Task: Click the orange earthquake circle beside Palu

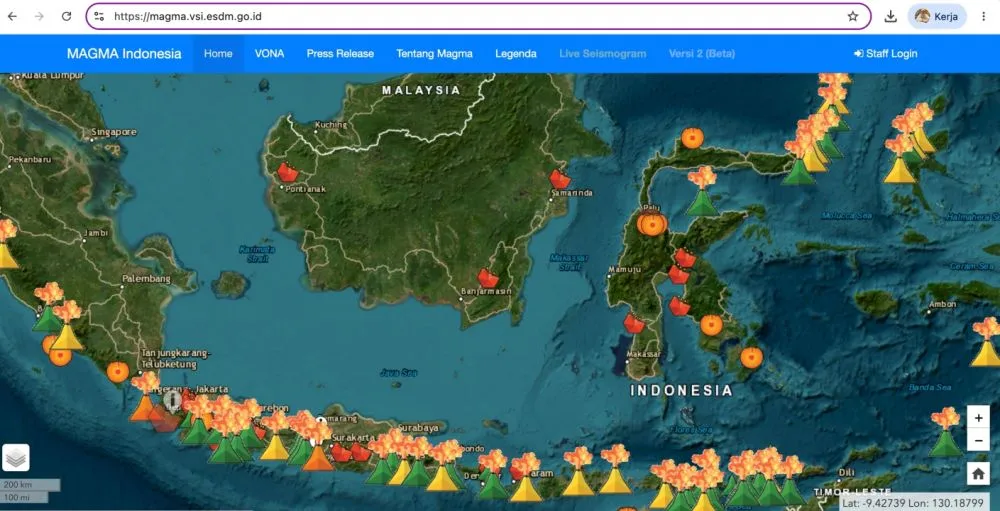Action: pos(652,225)
